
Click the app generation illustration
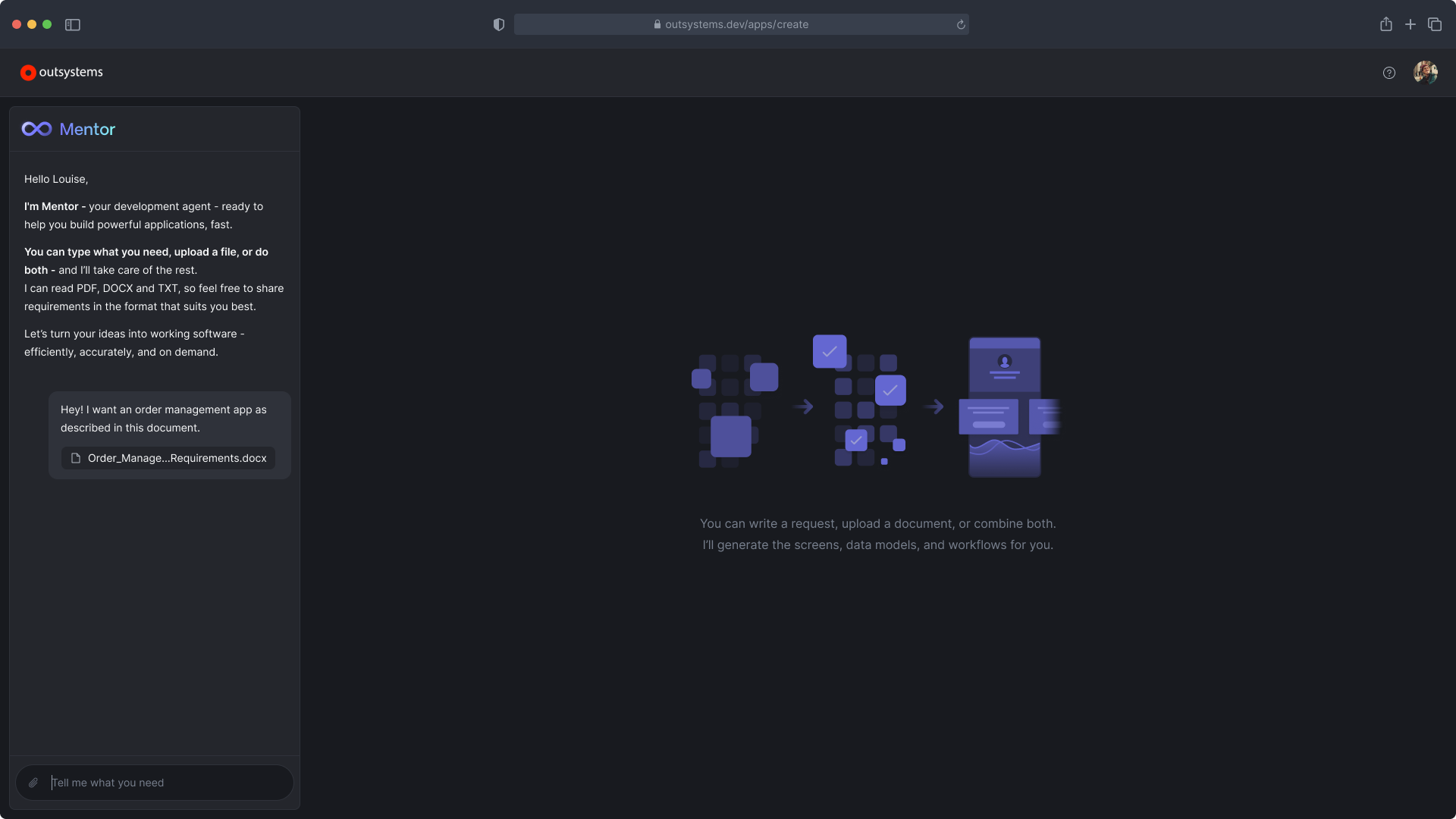pos(876,407)
